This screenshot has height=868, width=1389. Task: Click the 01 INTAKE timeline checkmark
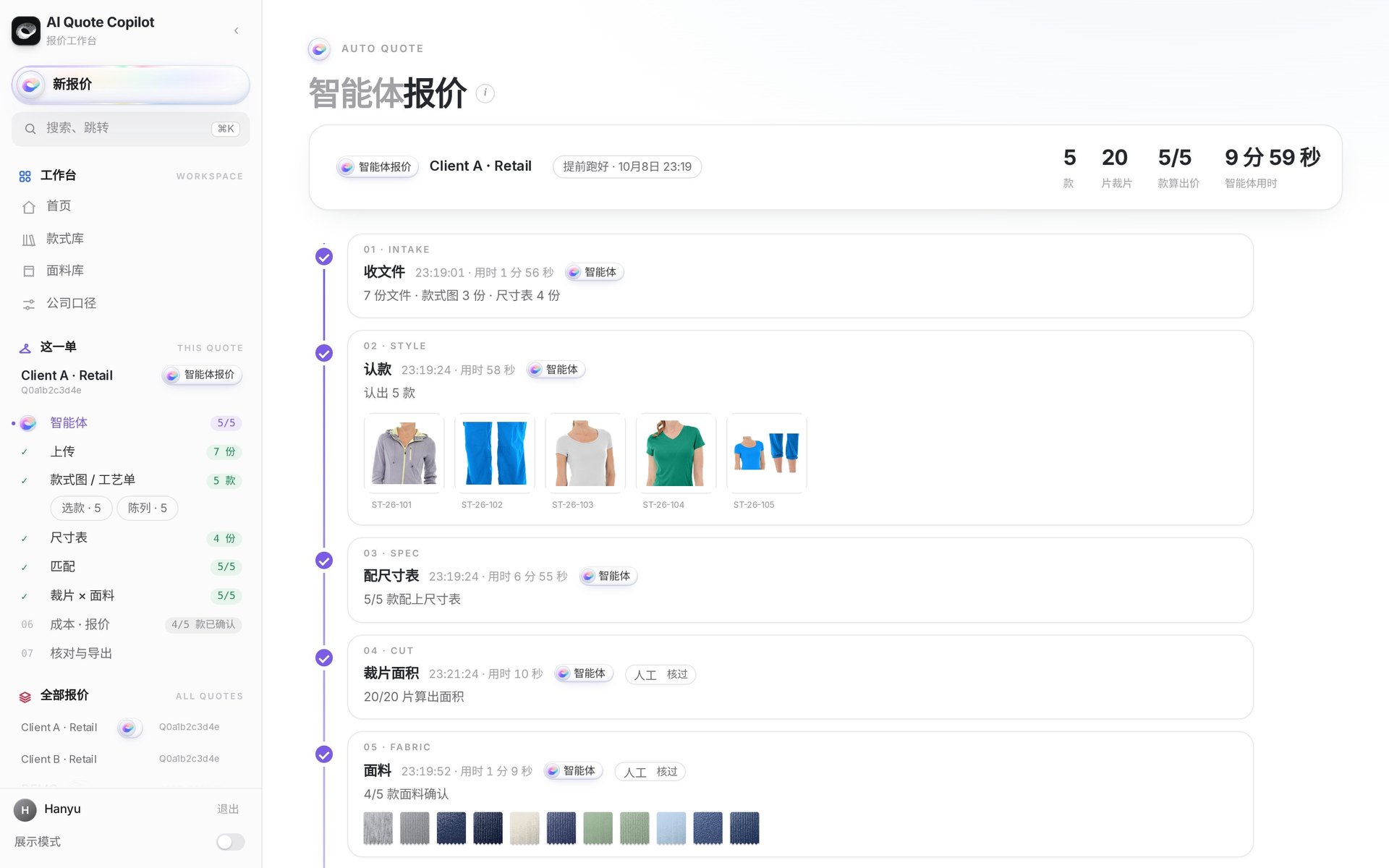(x=324, y=257)
